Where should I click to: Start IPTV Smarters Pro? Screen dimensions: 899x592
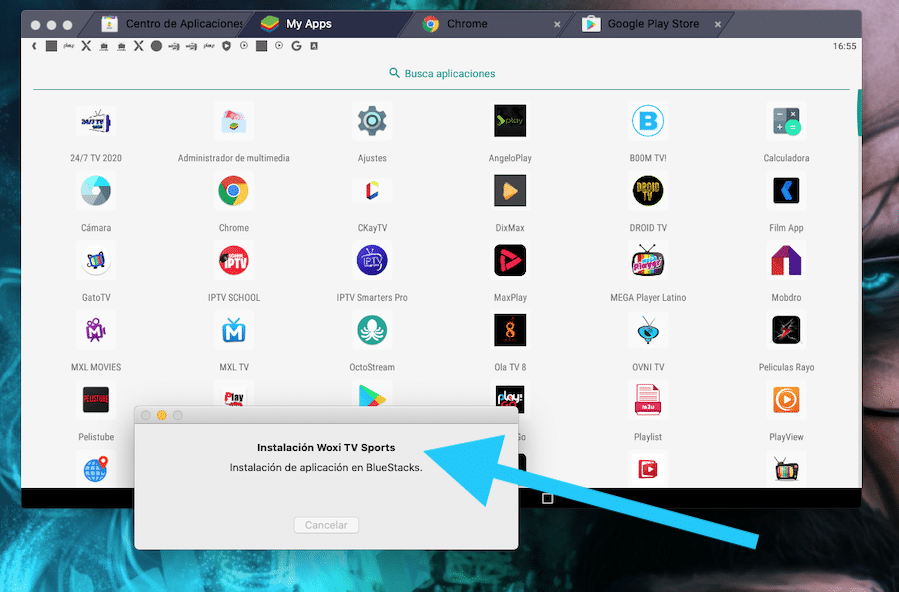point(371,260)
